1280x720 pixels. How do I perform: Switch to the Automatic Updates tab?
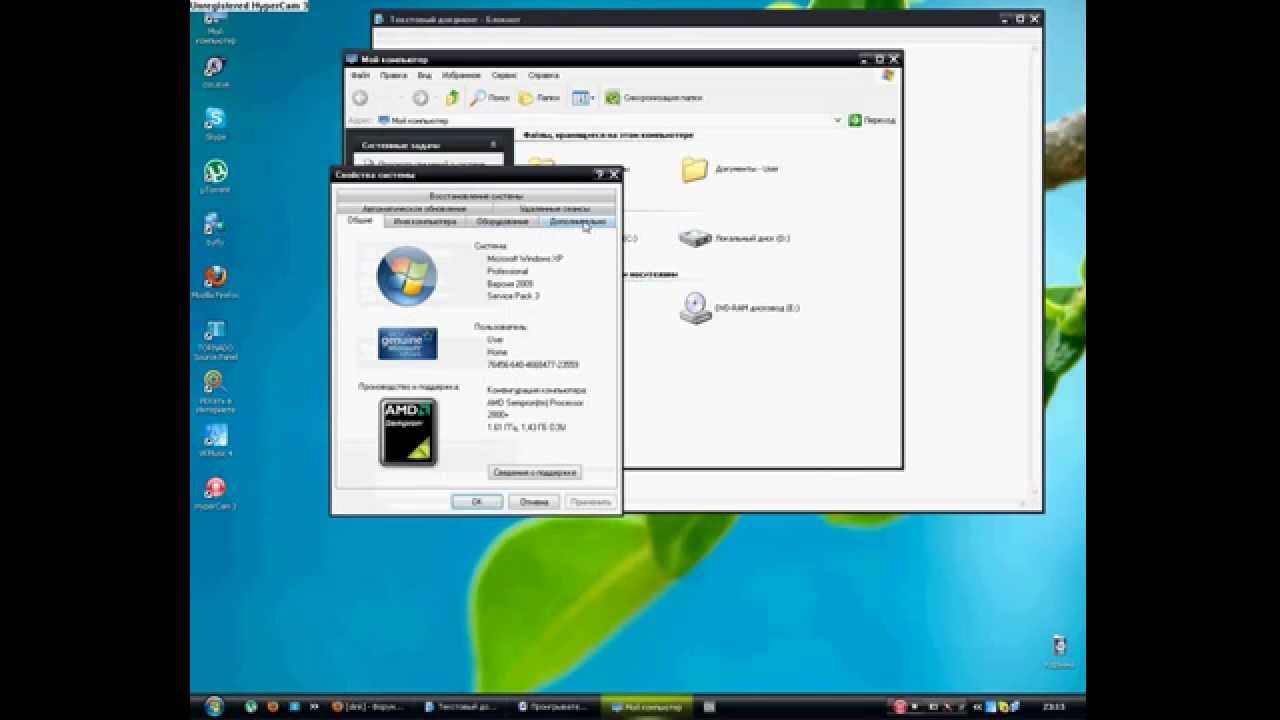(414, 209)
